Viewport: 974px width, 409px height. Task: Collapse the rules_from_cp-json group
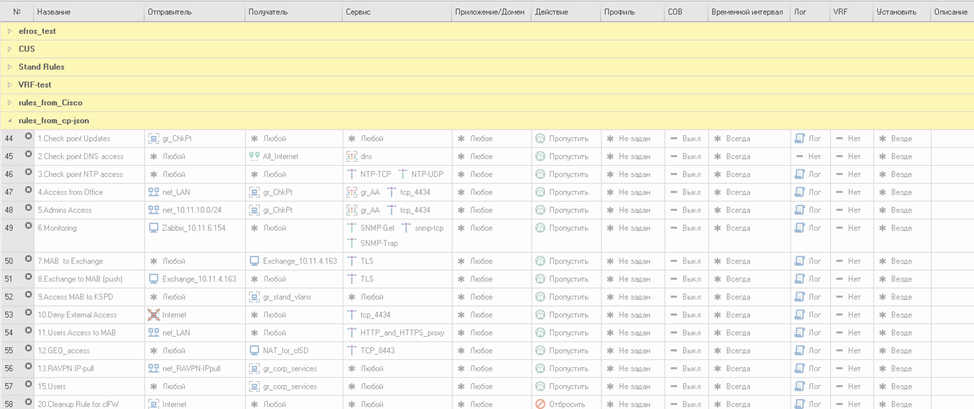pyautogui.click(x=10, y=121)
